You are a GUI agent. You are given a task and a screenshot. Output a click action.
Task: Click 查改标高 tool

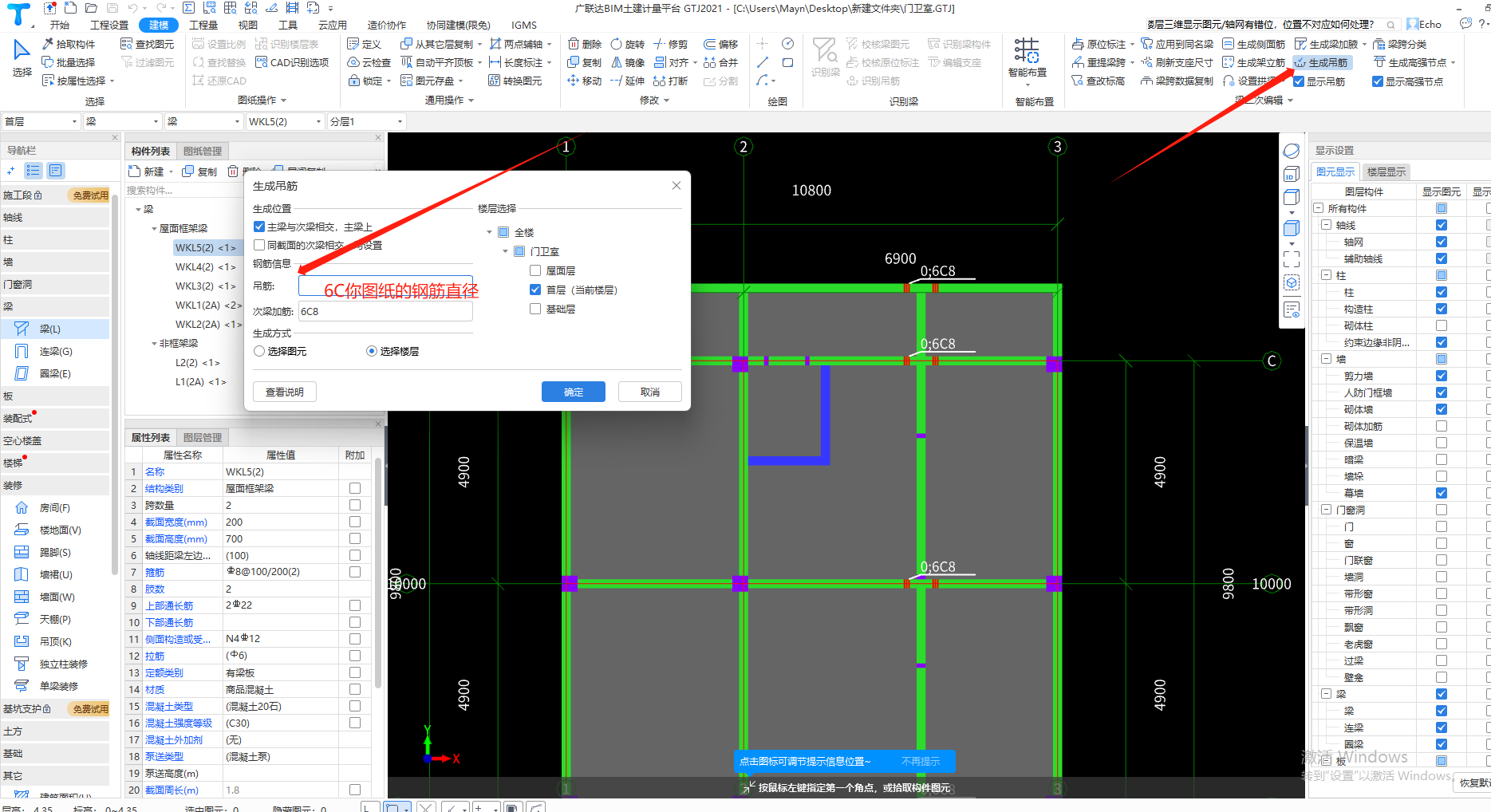pos(1099,81)
